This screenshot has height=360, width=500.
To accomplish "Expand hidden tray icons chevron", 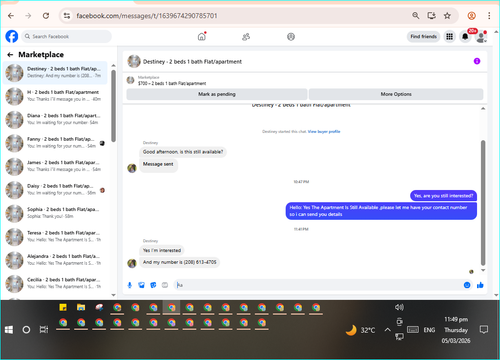I will (388, 330).
